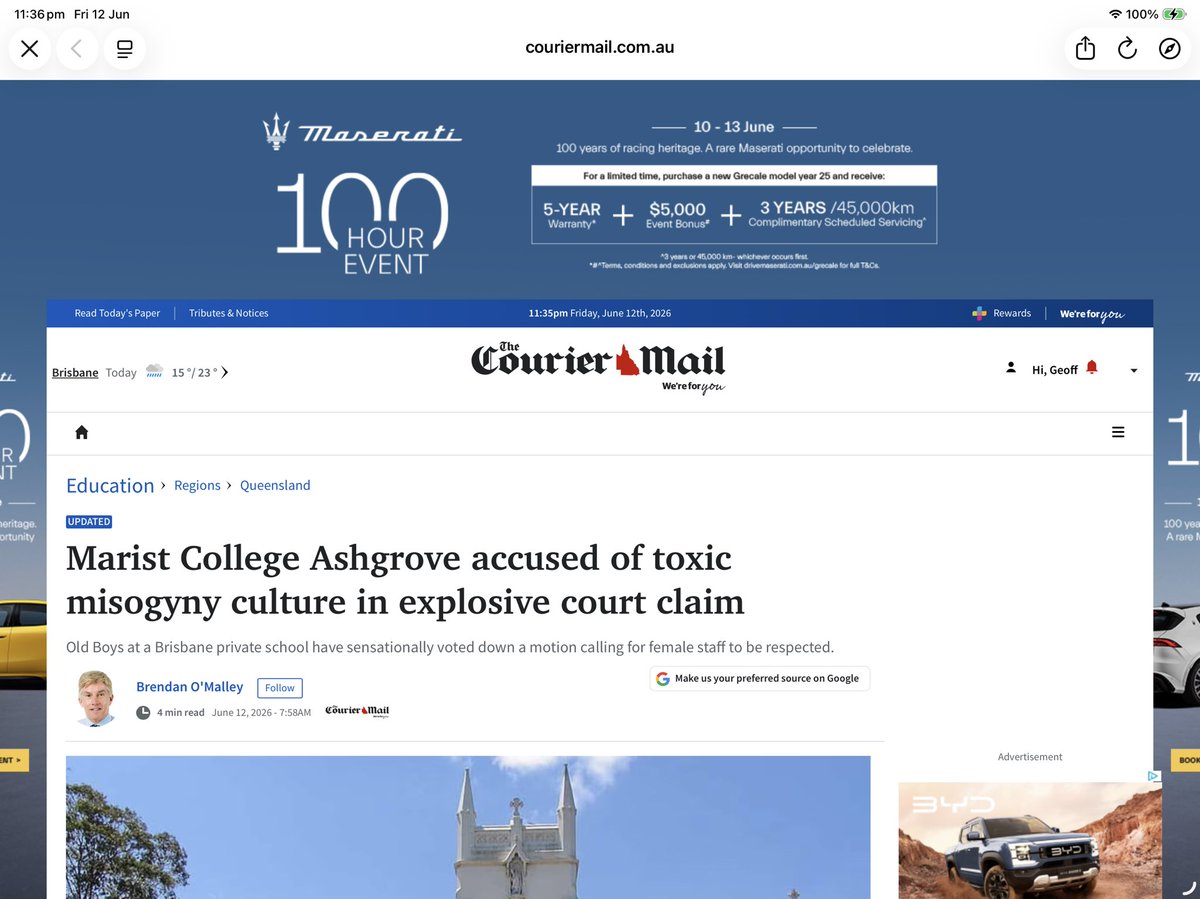
Task: Open hamburger navigation menu
Action: point(1118,432)
